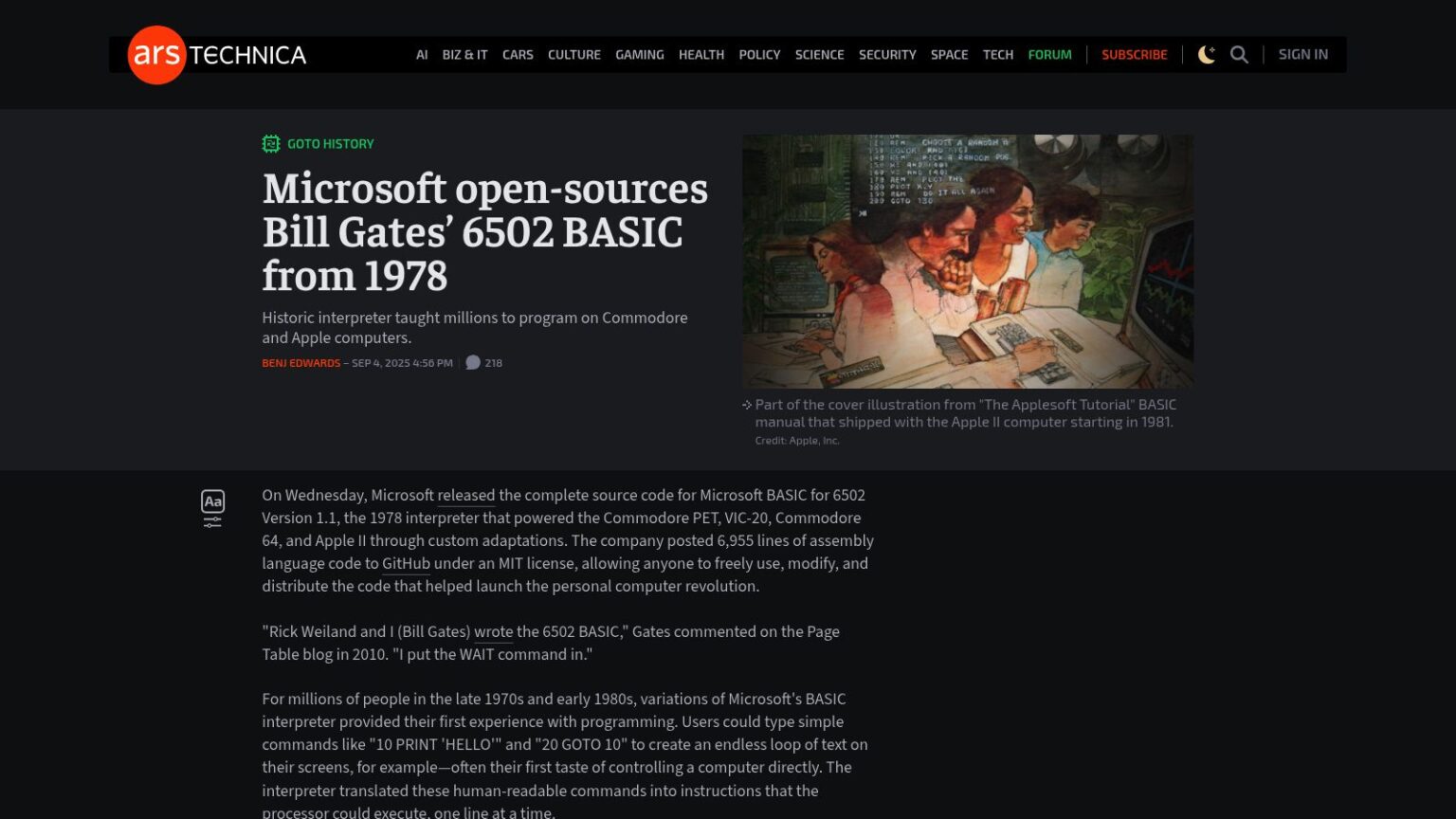Open the Forum link

tap(1050, 55)
